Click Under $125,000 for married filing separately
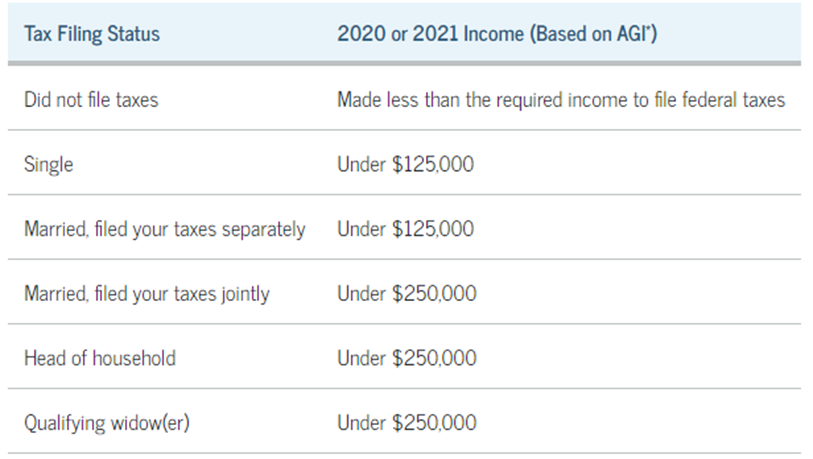This screenshot has width=813, height=459. [405, 229]
